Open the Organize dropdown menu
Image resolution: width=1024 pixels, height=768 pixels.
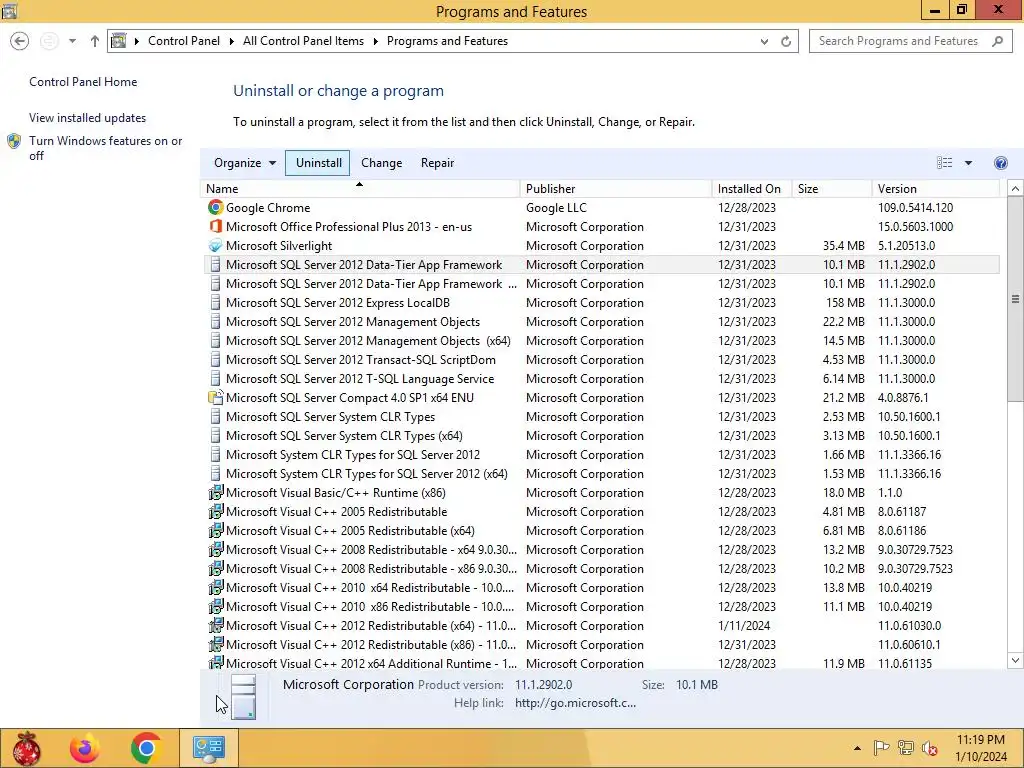tap(245, 163)
